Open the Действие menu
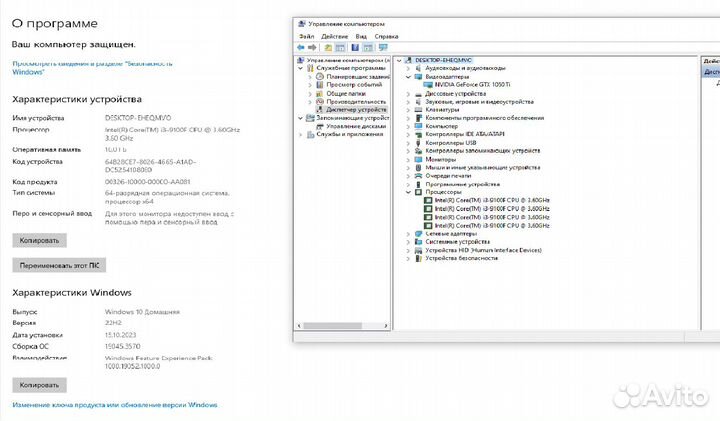Image resolution: width=720 pixels, height=421 pixels. 334,36
